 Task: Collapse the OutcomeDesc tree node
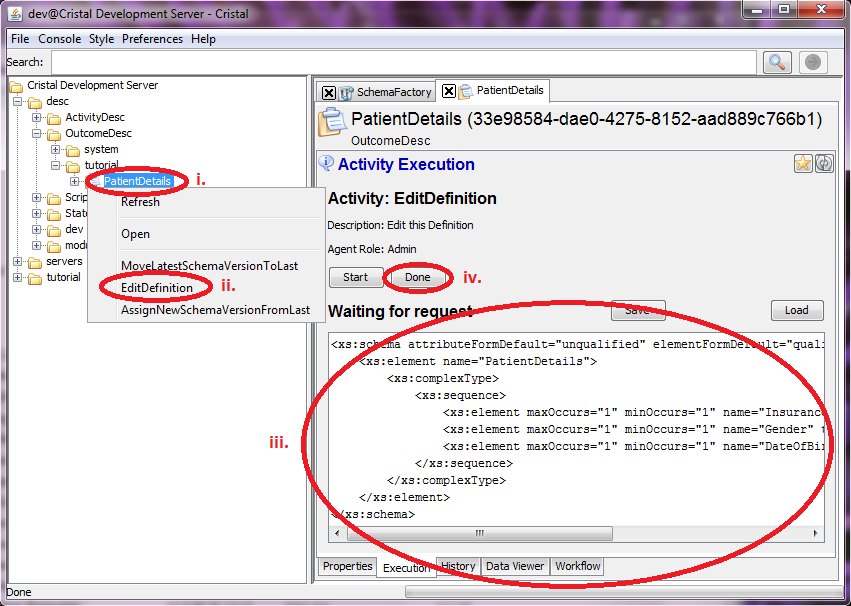(x=36, y=133)
